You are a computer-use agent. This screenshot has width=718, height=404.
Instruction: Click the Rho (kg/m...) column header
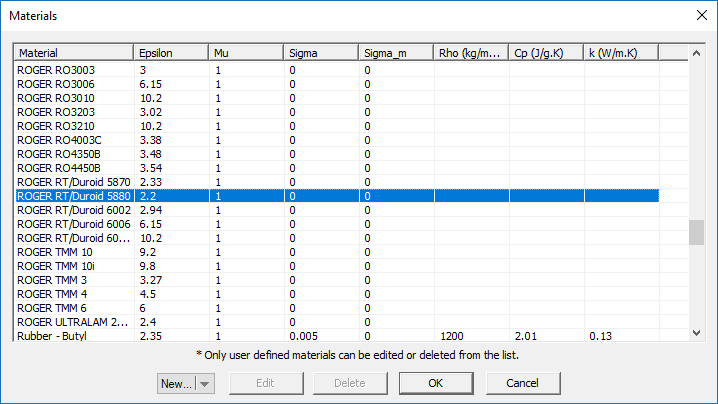pos(471,53)
